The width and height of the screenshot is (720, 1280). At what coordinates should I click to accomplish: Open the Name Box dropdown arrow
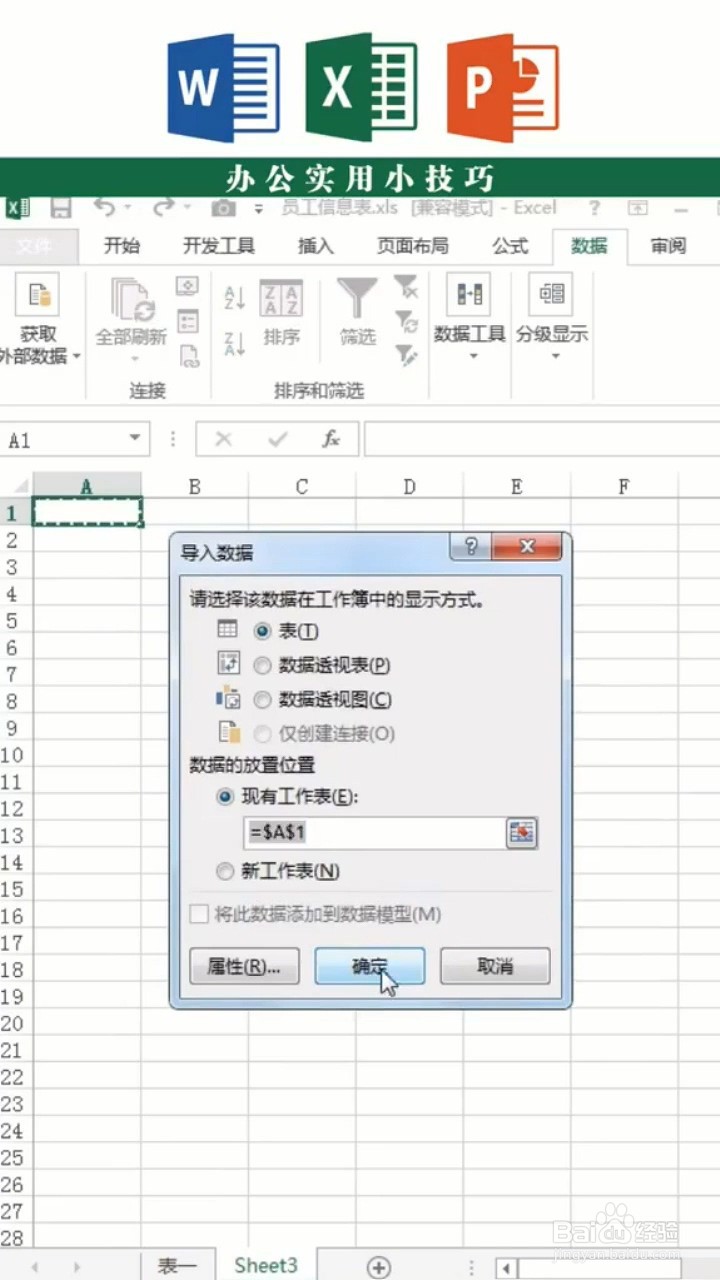[x=134, y=439]
